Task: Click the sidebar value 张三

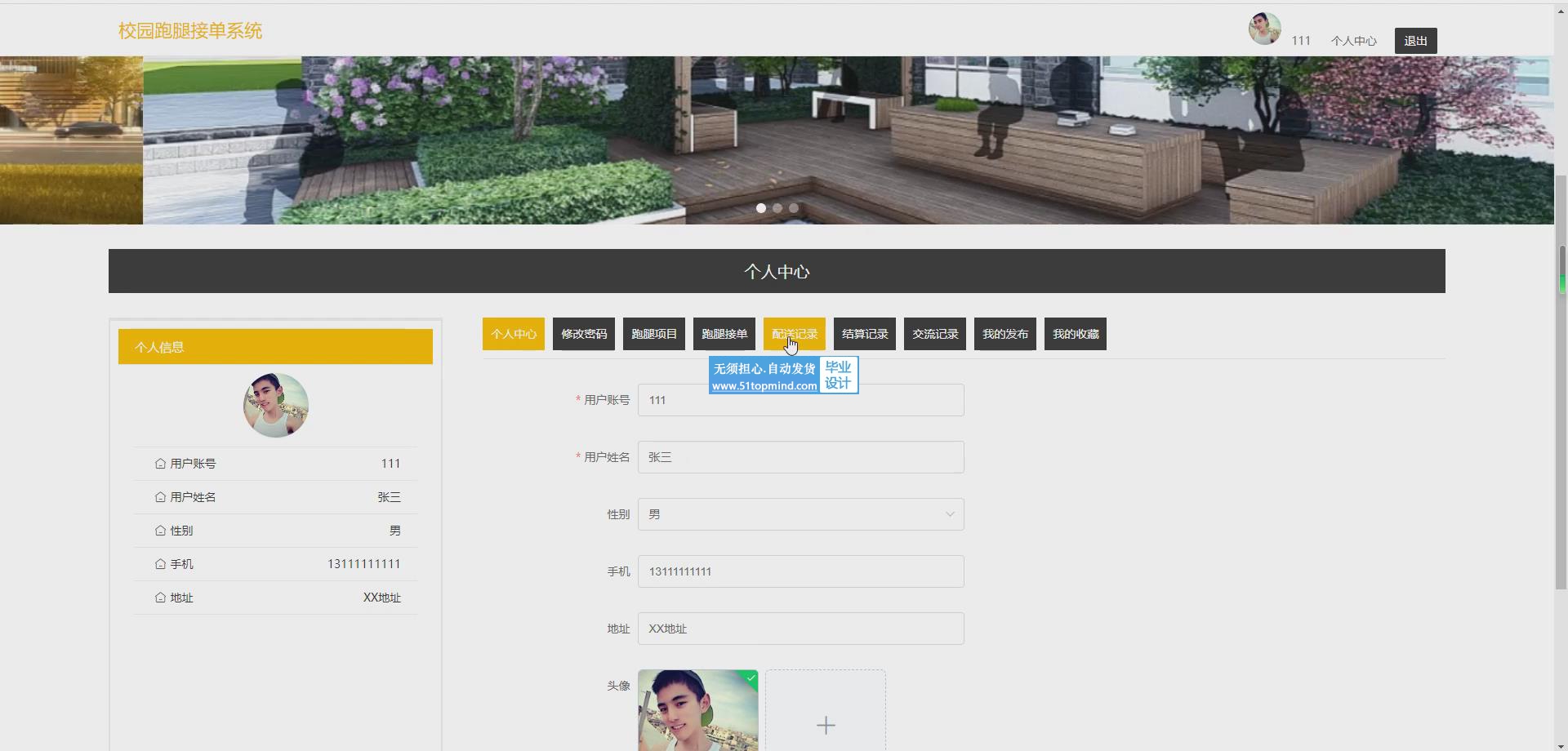Action: click(x=389, y=497)
